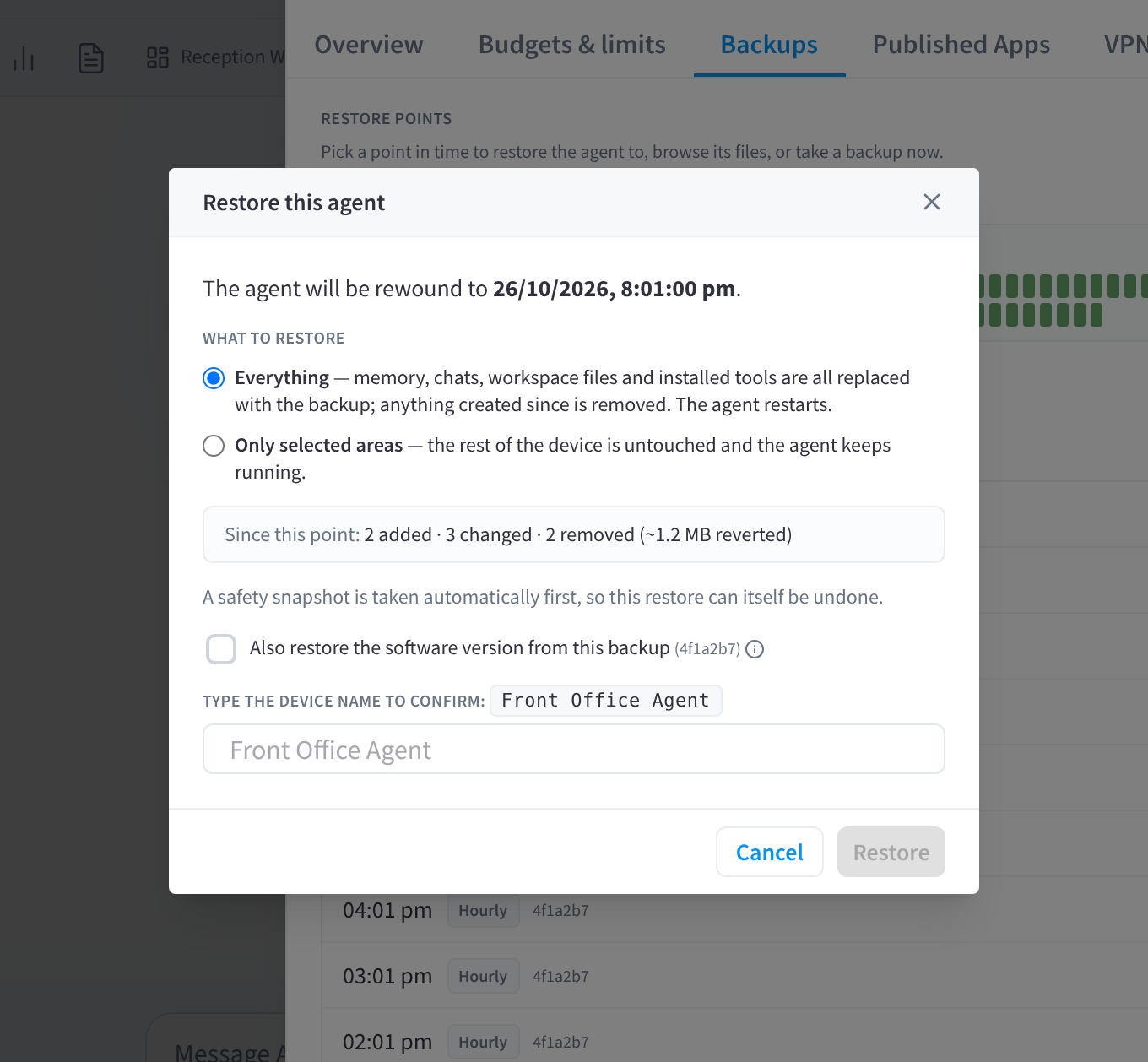Image resolution: width=1148 pixels, height=1062 pixels.
Task: Select the Backups tab
Action: click(x=769, y=44)
